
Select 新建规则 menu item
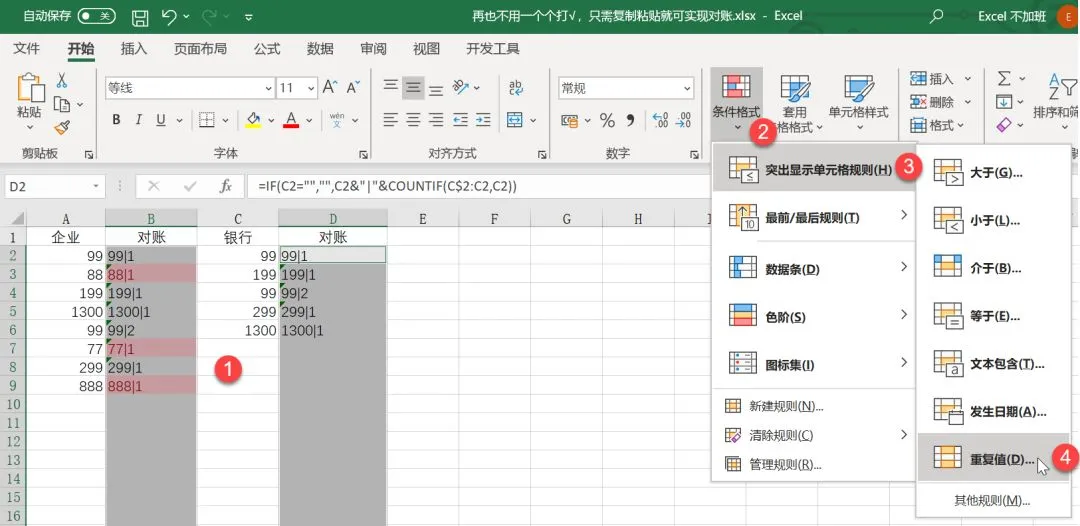(814, 406)
